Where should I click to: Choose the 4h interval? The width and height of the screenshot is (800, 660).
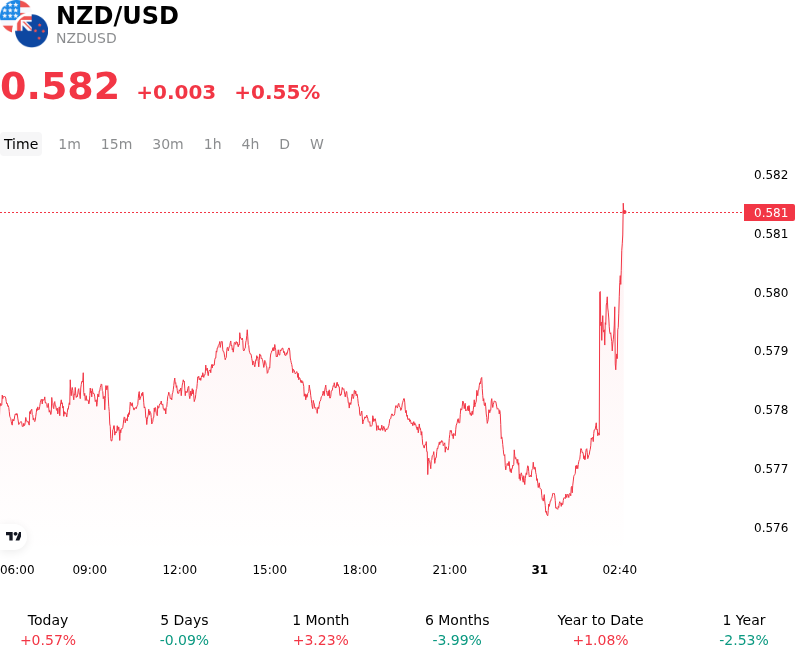coord(250,144)
